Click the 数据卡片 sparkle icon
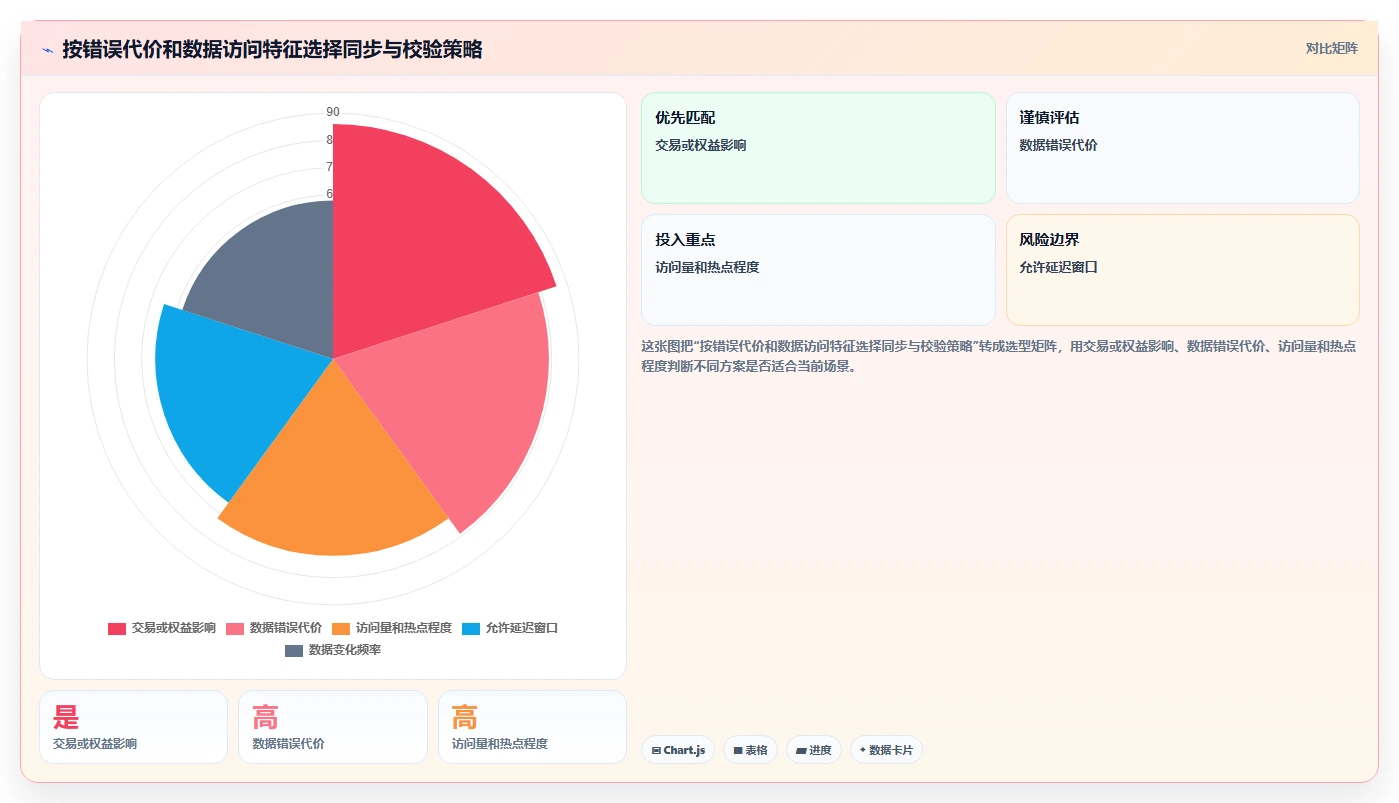Screen dimensions: 1399x803 coord(862,749)
